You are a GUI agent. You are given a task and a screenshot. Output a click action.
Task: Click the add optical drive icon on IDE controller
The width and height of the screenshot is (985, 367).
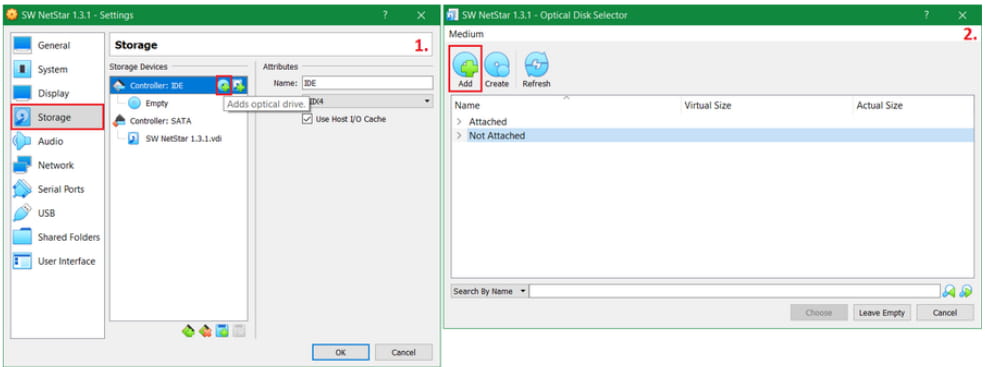(x=224, y=85)
